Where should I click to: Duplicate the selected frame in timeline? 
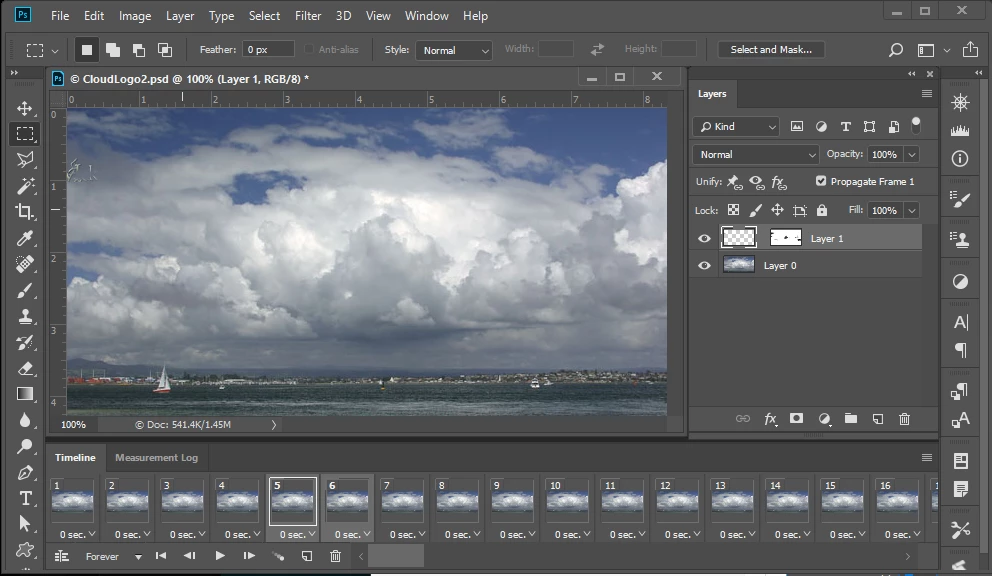click(307, 556)
